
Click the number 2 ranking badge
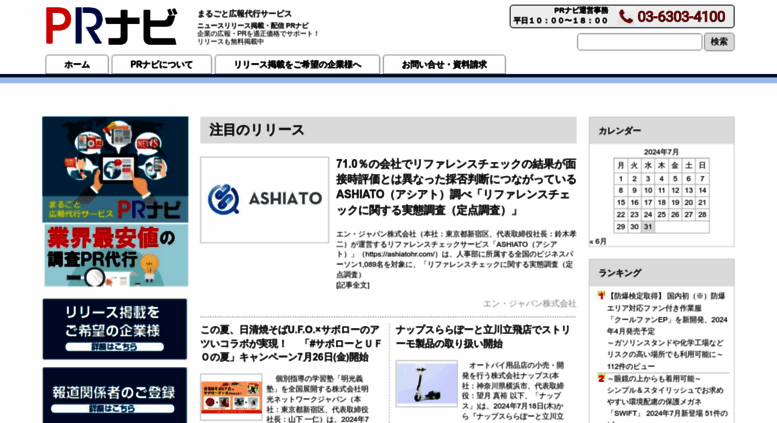coord(601,378)
